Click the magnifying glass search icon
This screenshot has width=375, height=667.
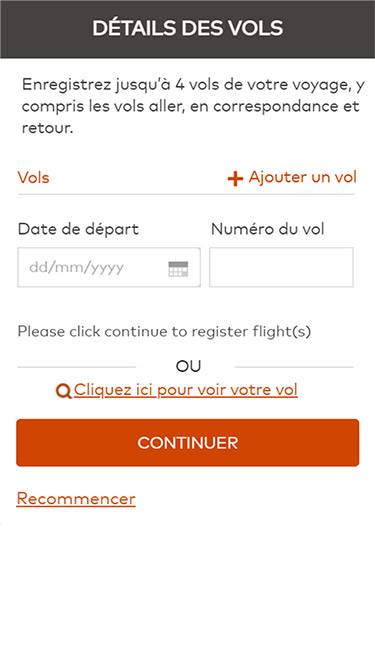(63, 391)
